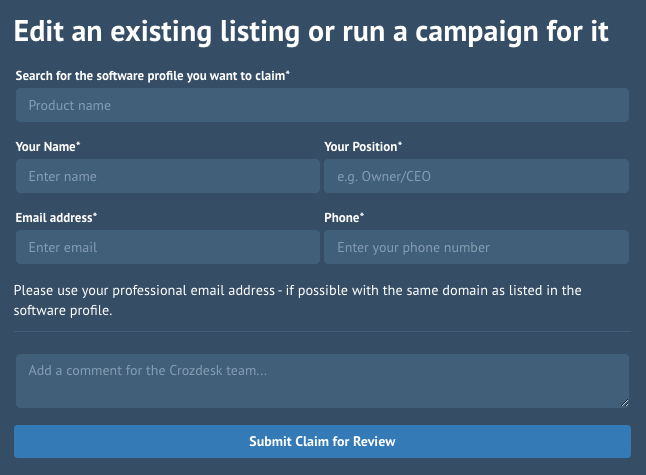Click into the Enter email field
The width and height of the screenshot is (646, 475).
(x=168, y=247)
